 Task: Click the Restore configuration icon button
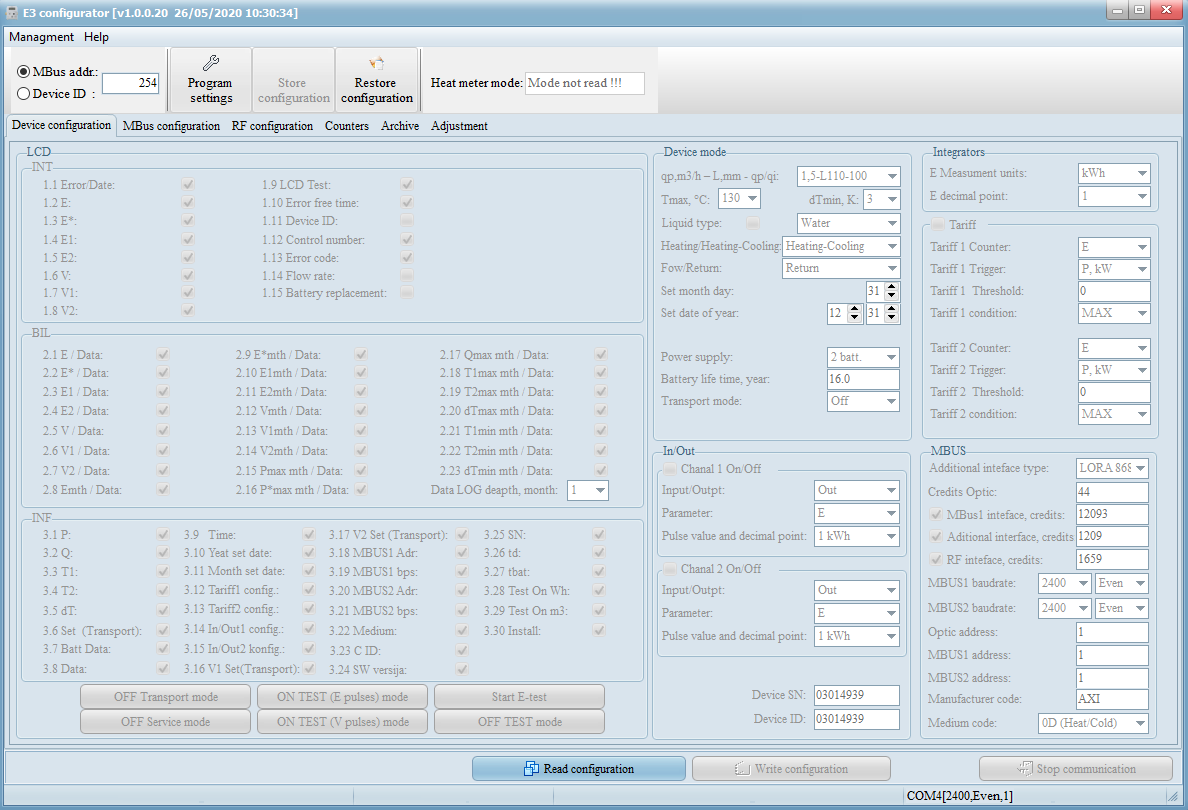tap(376, 64)
